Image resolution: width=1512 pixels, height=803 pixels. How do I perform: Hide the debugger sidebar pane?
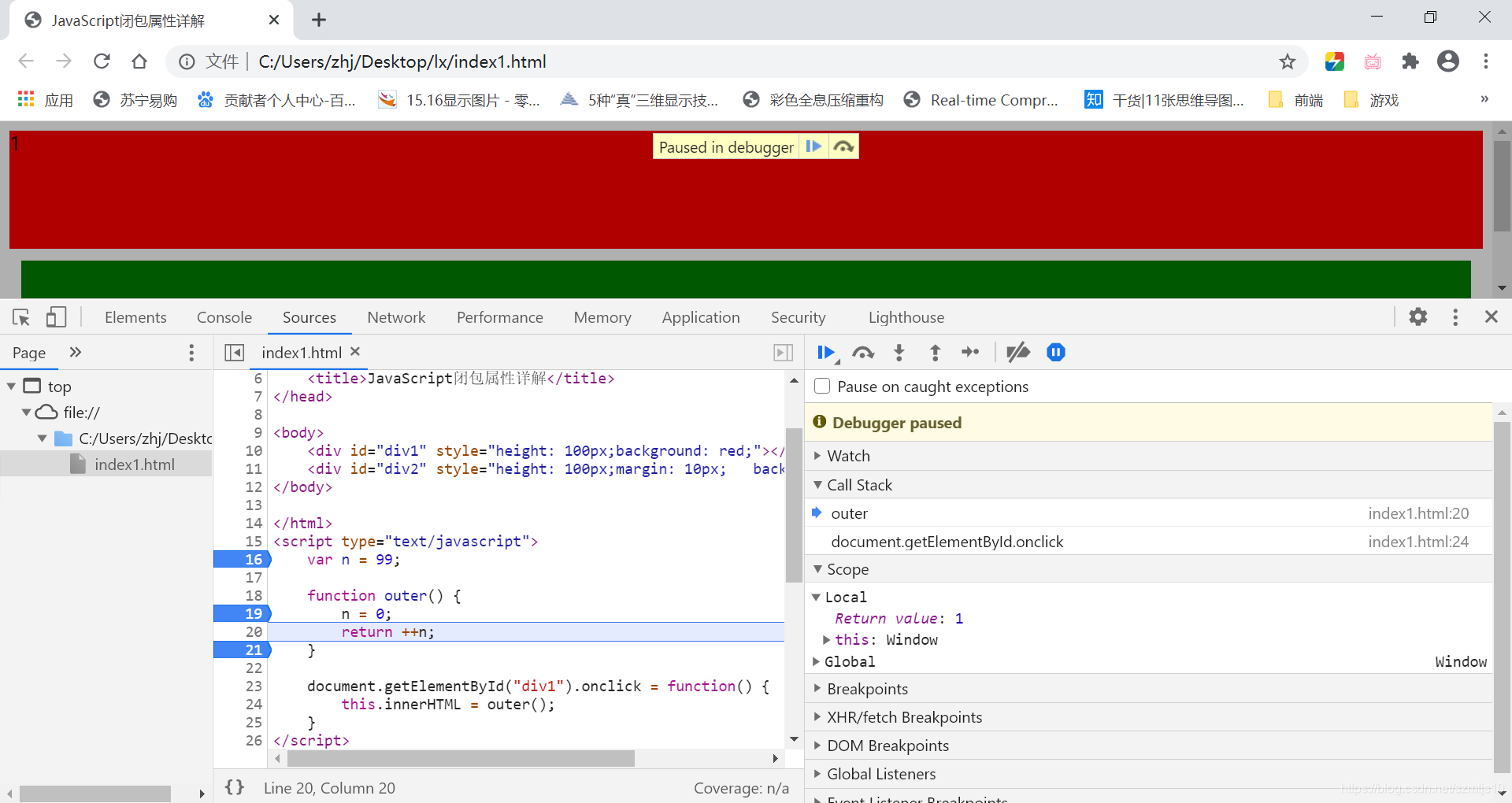pyautogui.click(x=783, y=353)
